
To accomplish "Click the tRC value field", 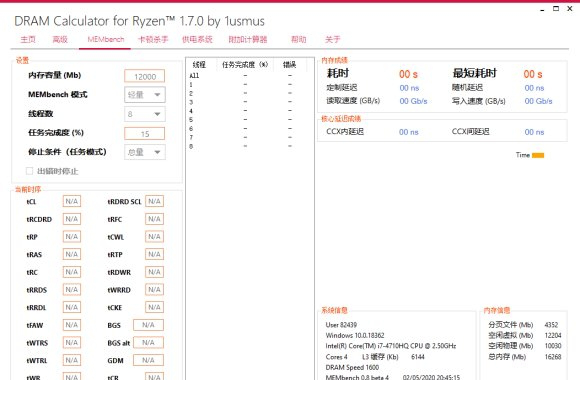I will (72, 272).
